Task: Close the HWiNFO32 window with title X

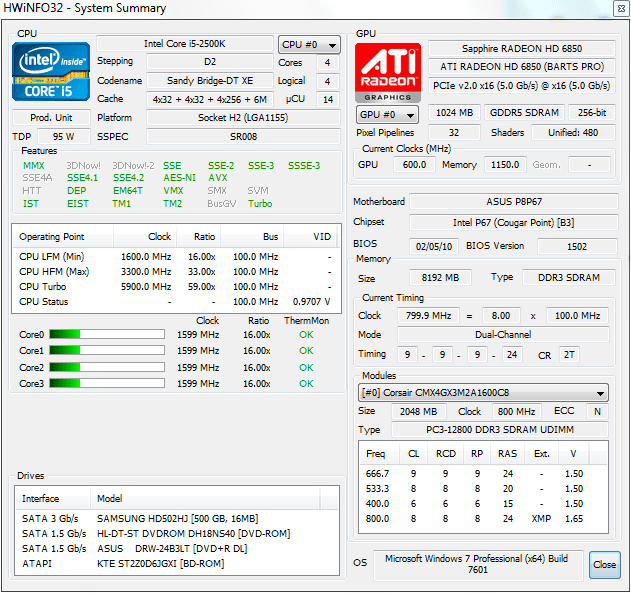Action: pos(621,8)
